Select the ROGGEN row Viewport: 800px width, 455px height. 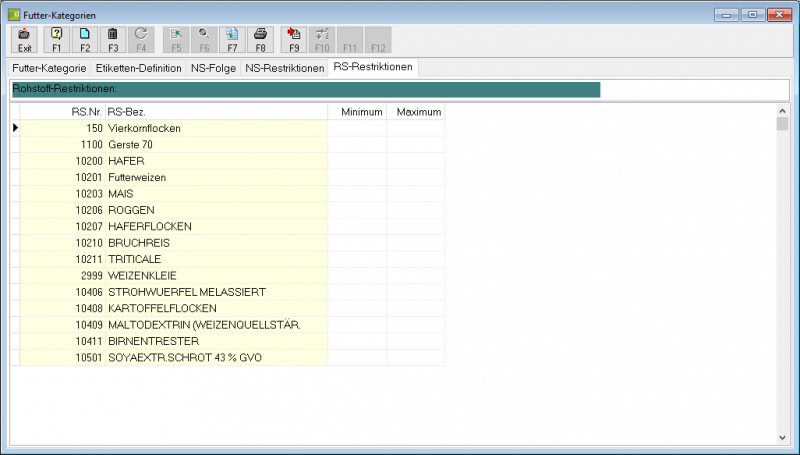click(x=228, y=210)
